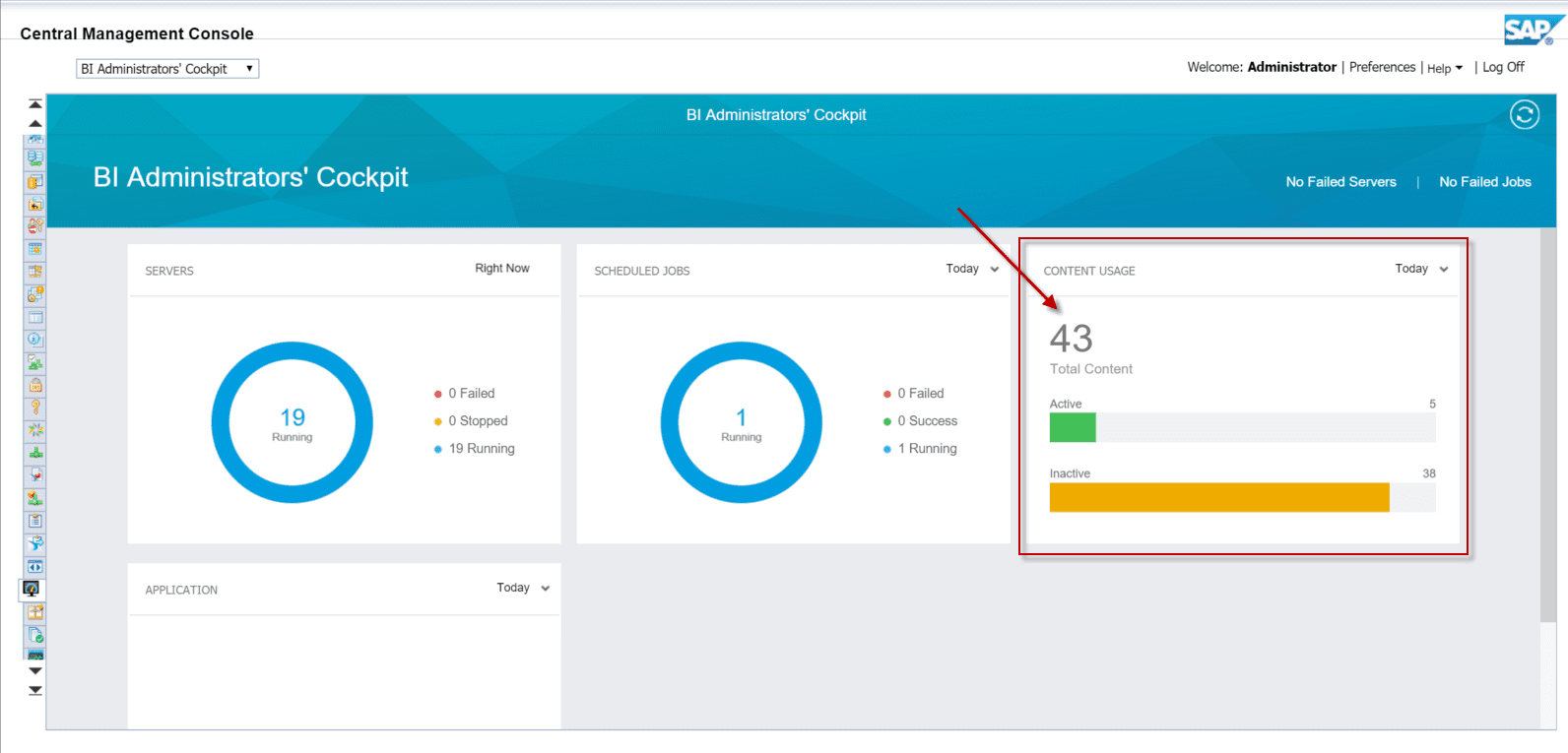The image size is (1568, 753).
Task: Move the sidebar icon list down one step
Action: [35, 670]
